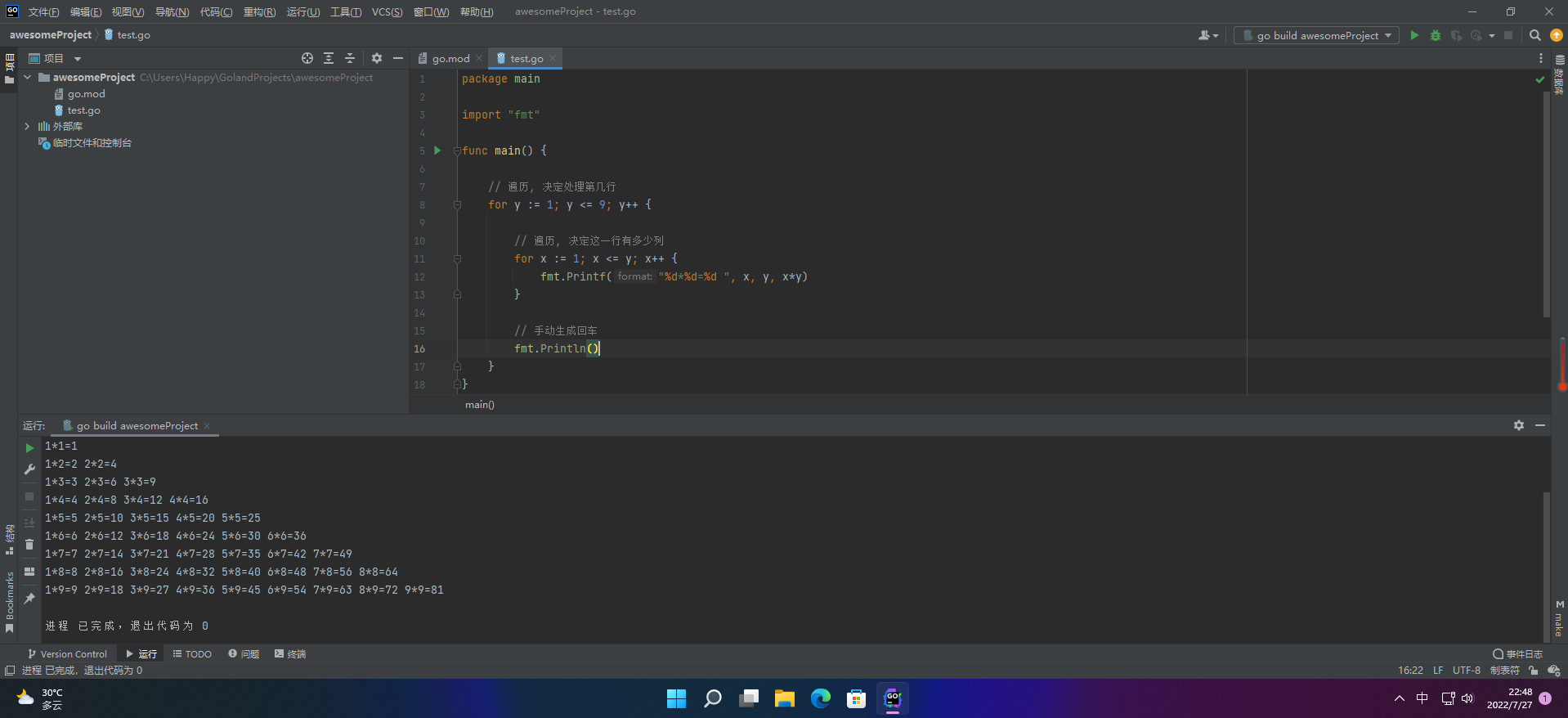Screen dimensions: 1568x718
Task: Open Search Everywhere magnifier
Action: tap(1534, 35)
